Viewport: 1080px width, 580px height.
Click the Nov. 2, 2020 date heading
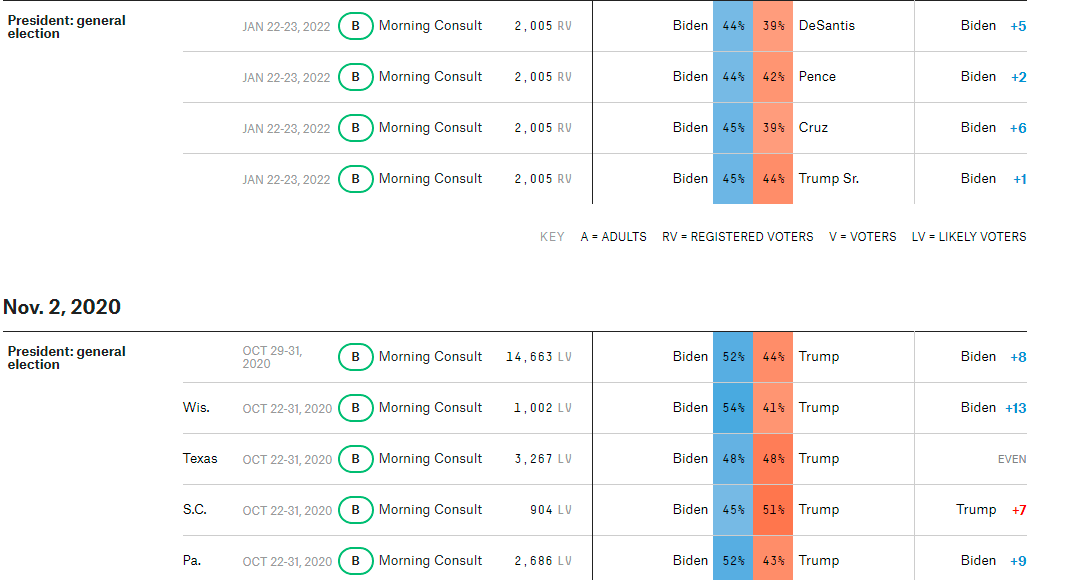pyautogui.click(x=62, y=307)
